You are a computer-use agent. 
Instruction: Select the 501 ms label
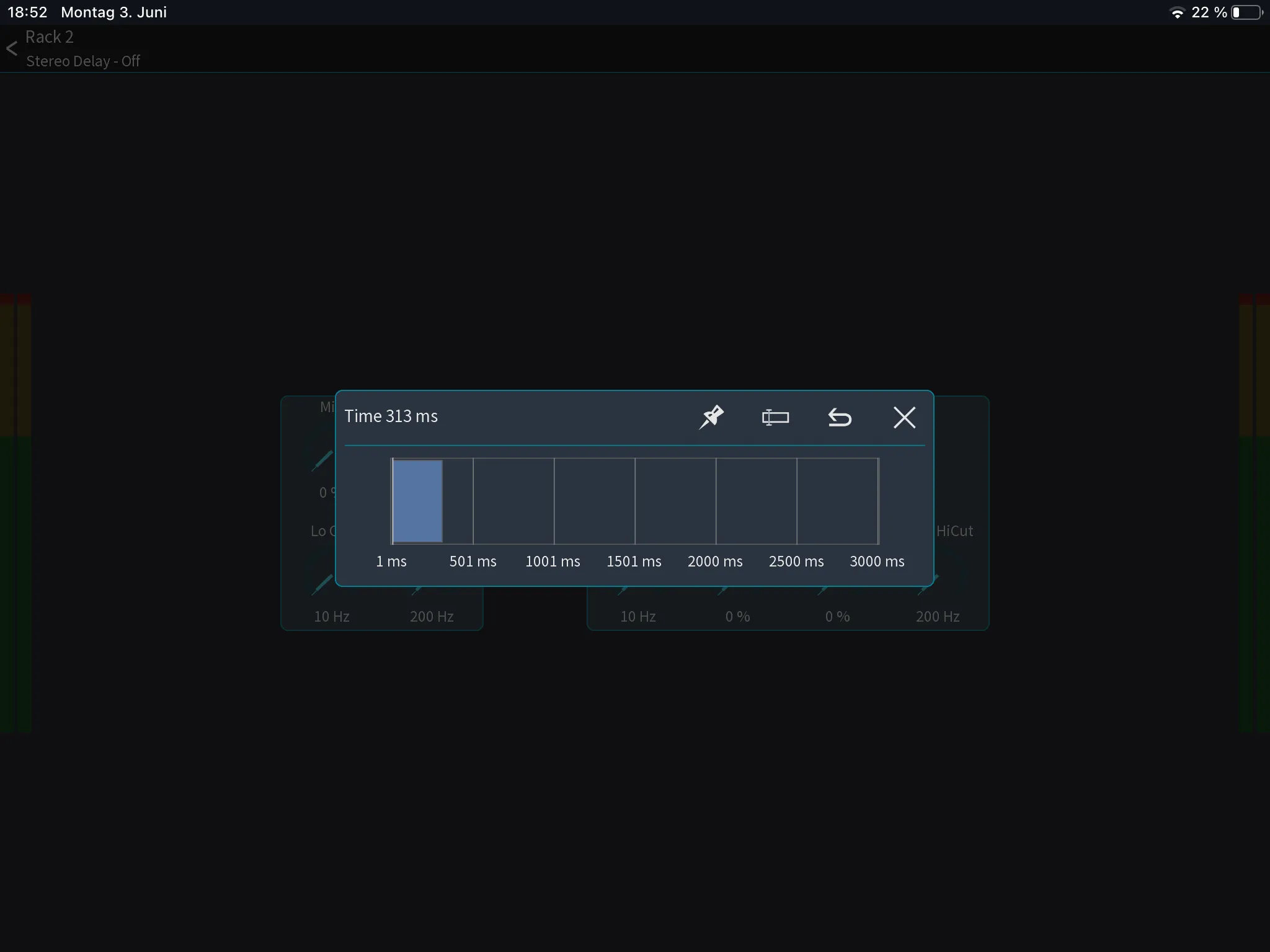(473, 562)
